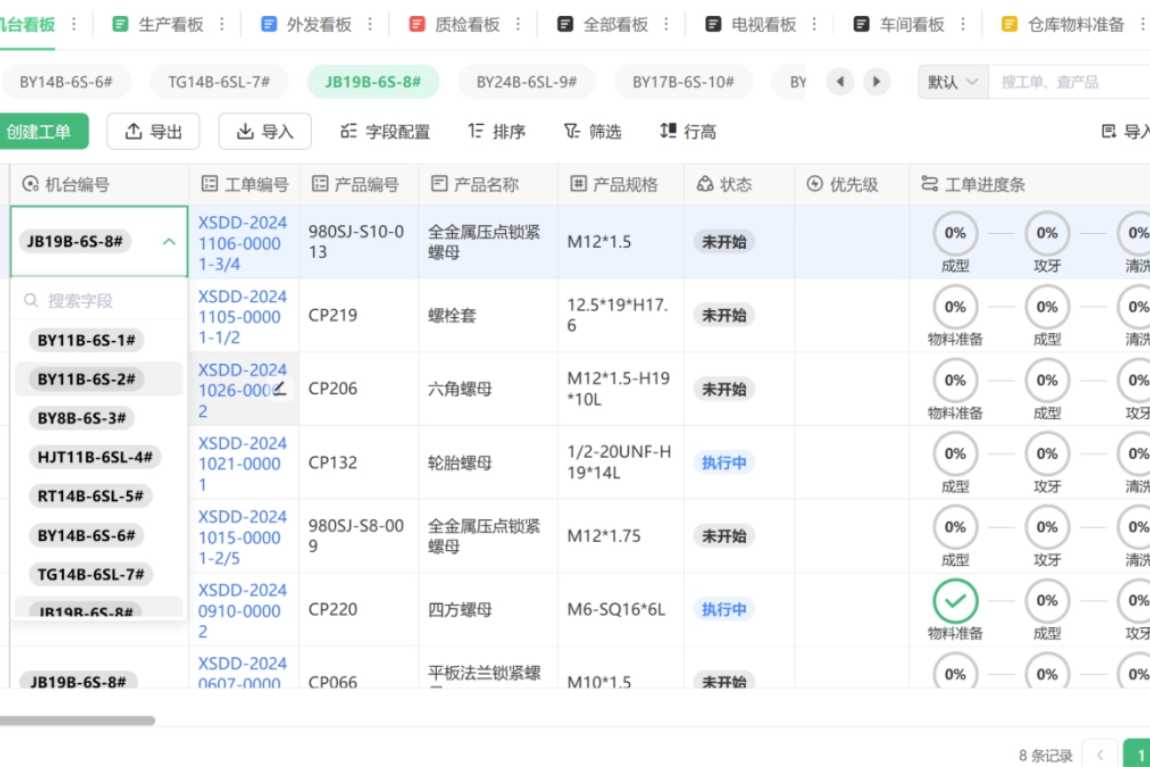
Task: Open the 电视看板 board
Action: click(763, 22)
